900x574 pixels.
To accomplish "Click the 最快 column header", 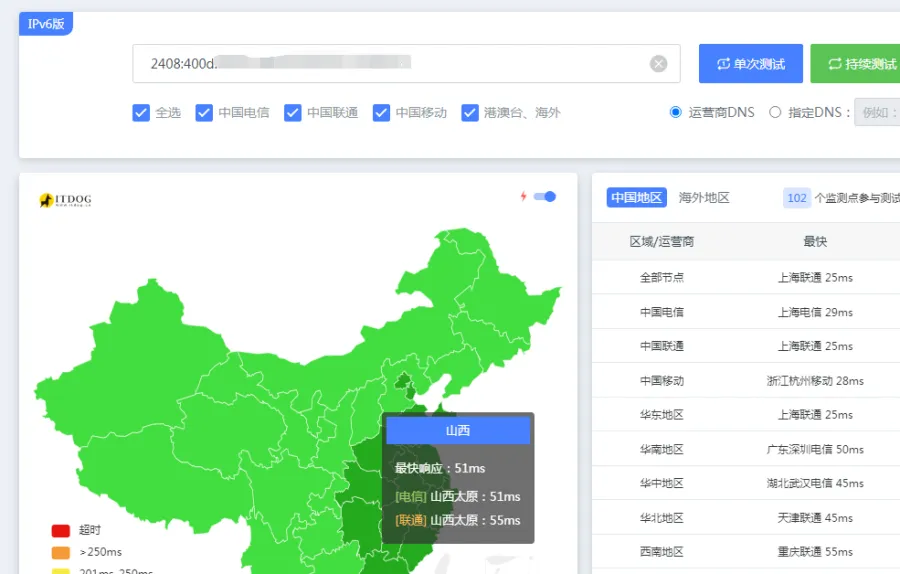I will coord(815,242).
